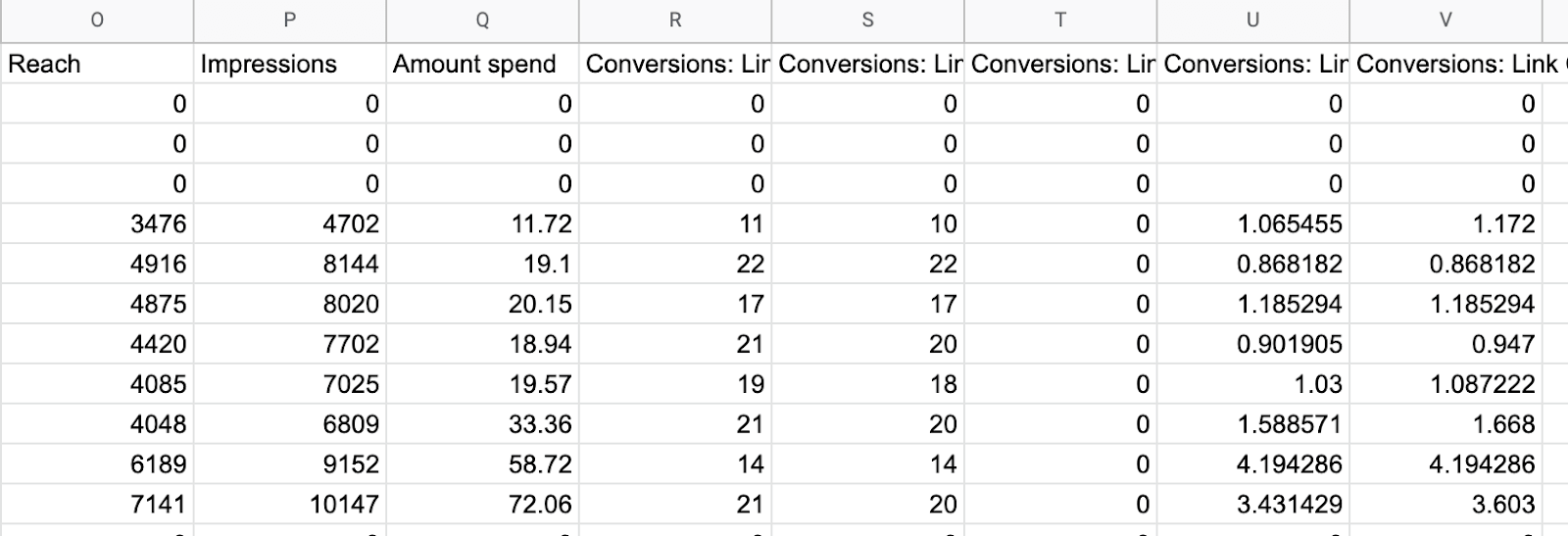The image size is (1568, 536).
Task: Click the Amount spend header cell
Action: (x=482, y=64)
